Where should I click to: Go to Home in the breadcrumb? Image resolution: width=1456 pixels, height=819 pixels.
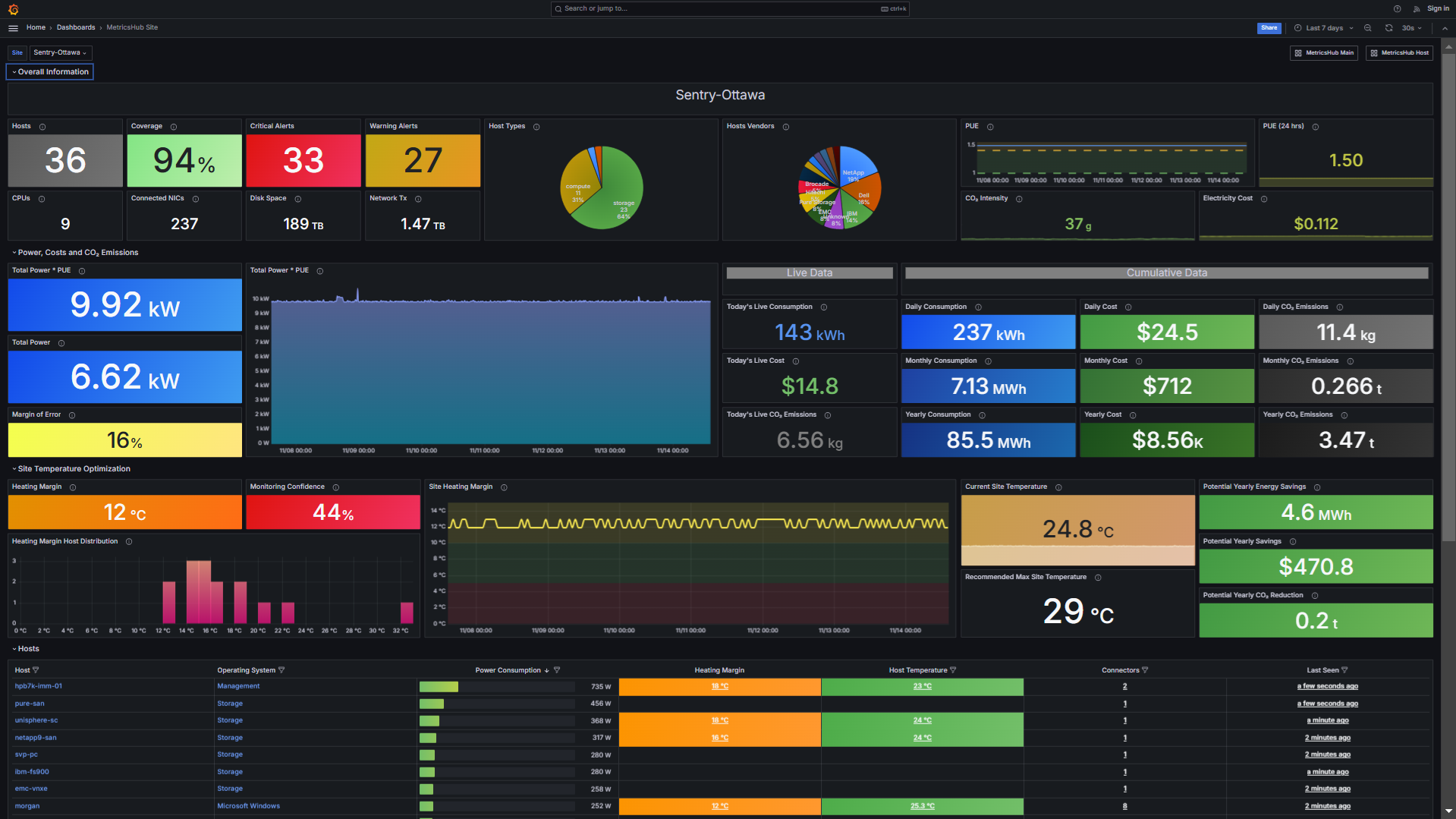[36, 27]
